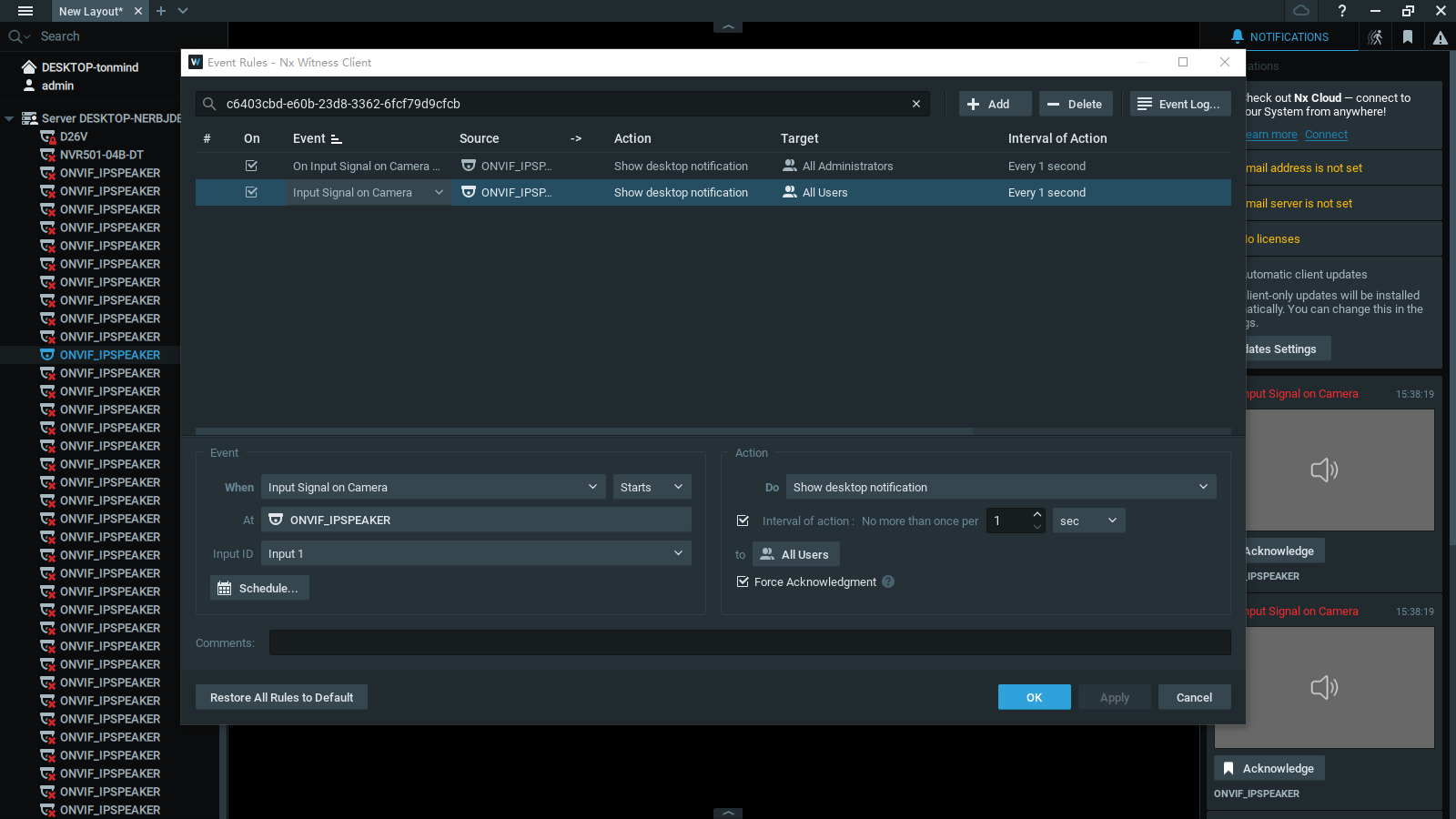This screenshot has height=819, width=1456.
Task: Open the Do action dropdown
Action: 1001,487
